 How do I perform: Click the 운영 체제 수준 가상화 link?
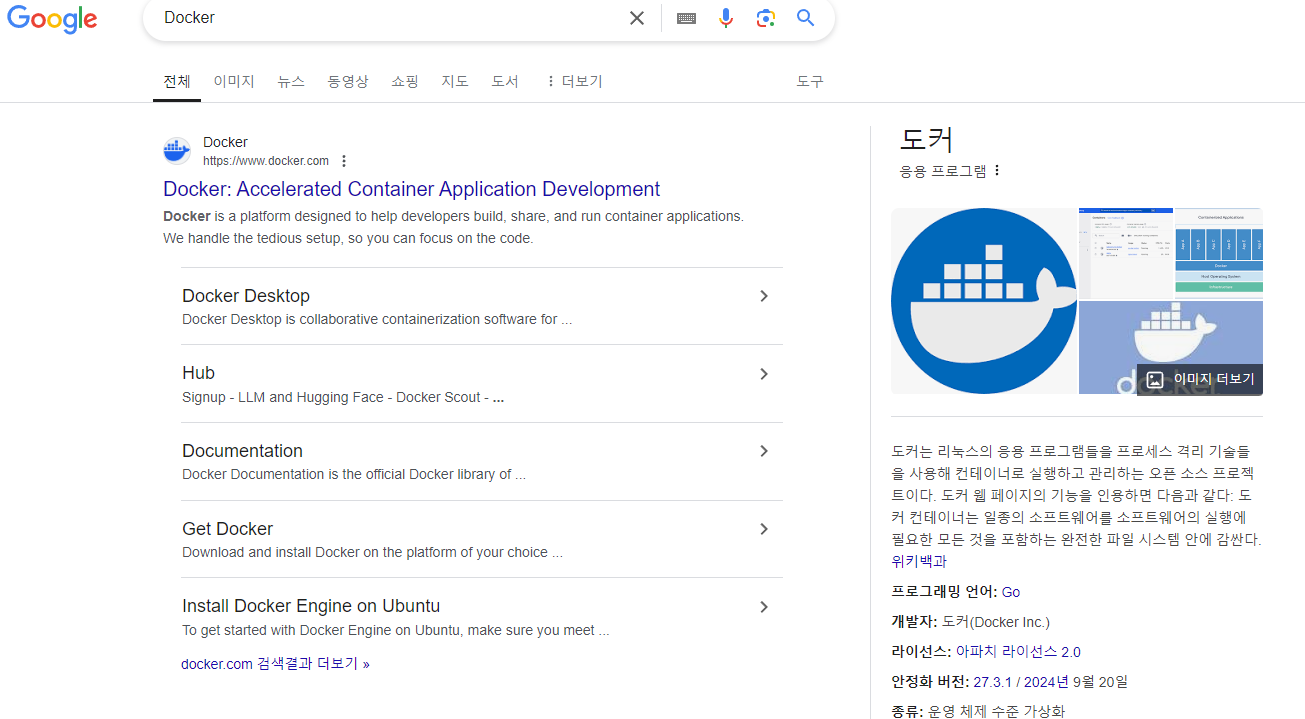996,711
